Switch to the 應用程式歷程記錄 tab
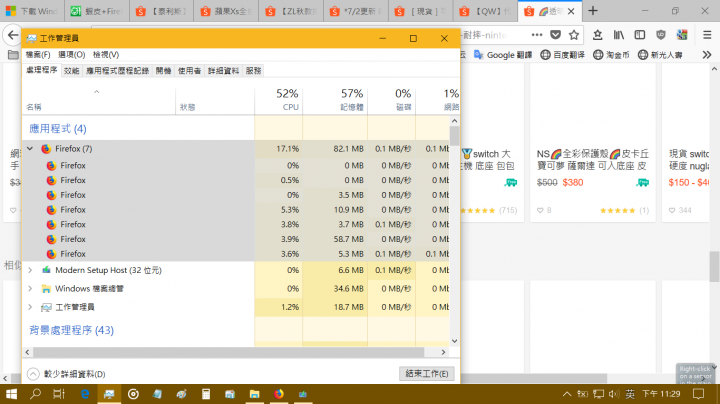720x404 pixels. (118, 71)
